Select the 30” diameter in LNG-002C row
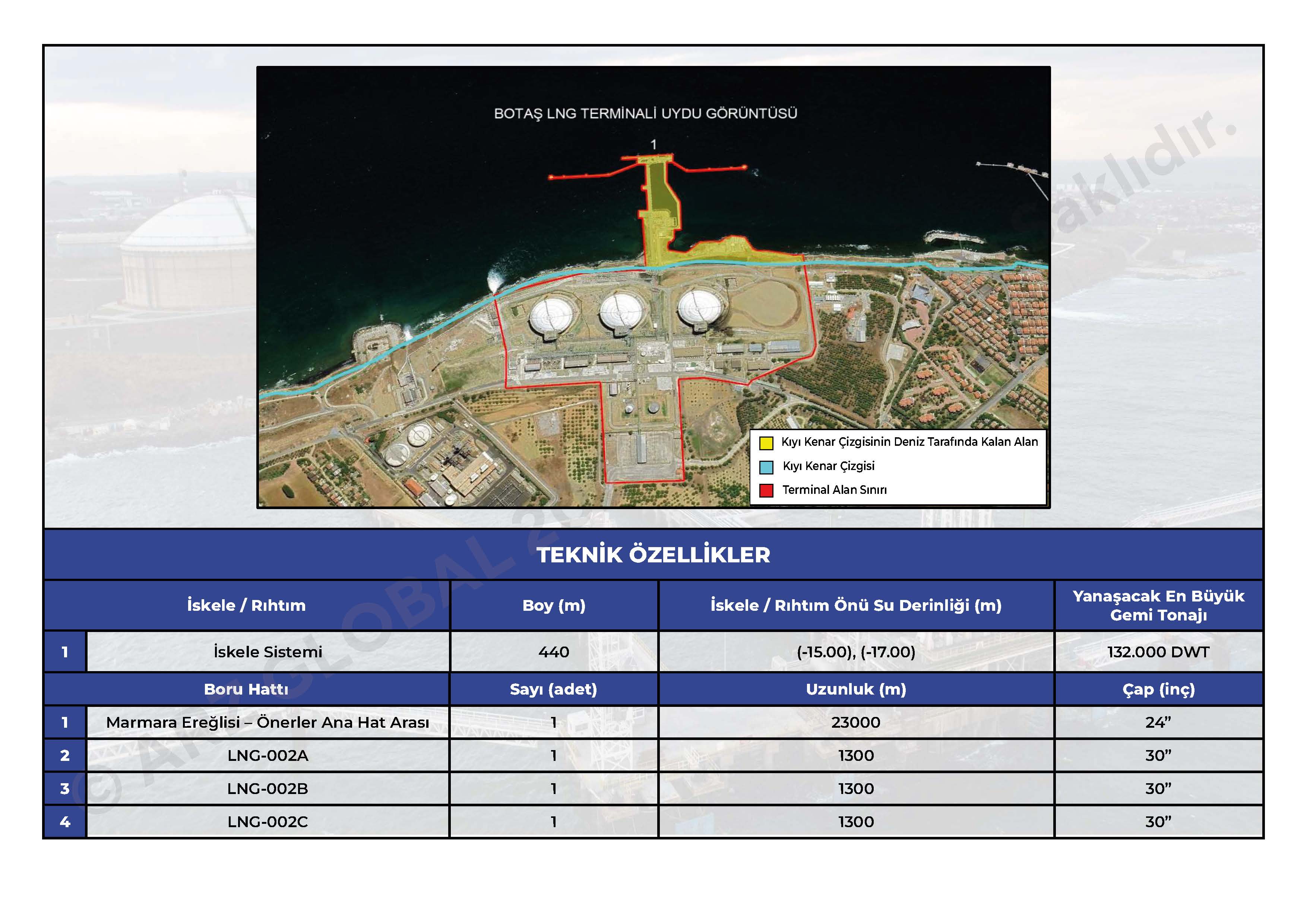Image resolution: width=1307 pixels, height=924 pixels. click(1158, 822)
